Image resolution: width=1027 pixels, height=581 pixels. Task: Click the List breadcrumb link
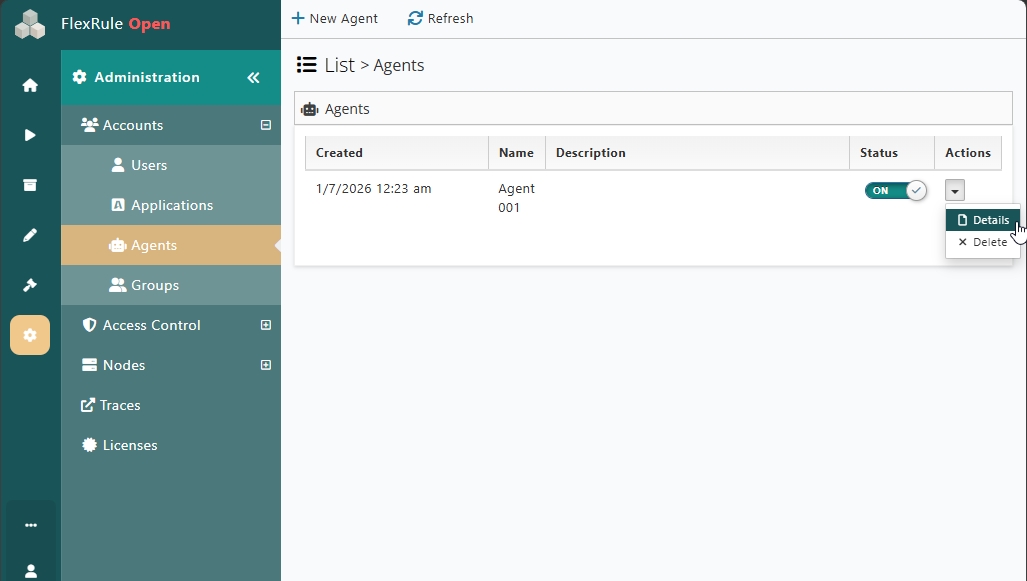(340, 65)
